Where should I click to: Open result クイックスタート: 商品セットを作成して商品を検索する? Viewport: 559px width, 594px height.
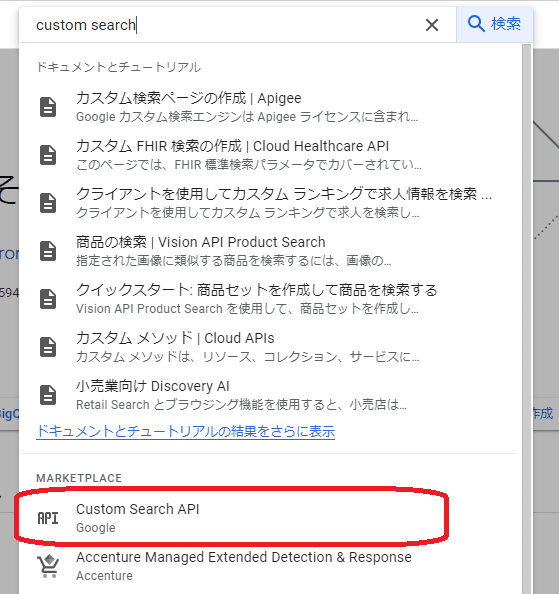click(x=257, y=290)
